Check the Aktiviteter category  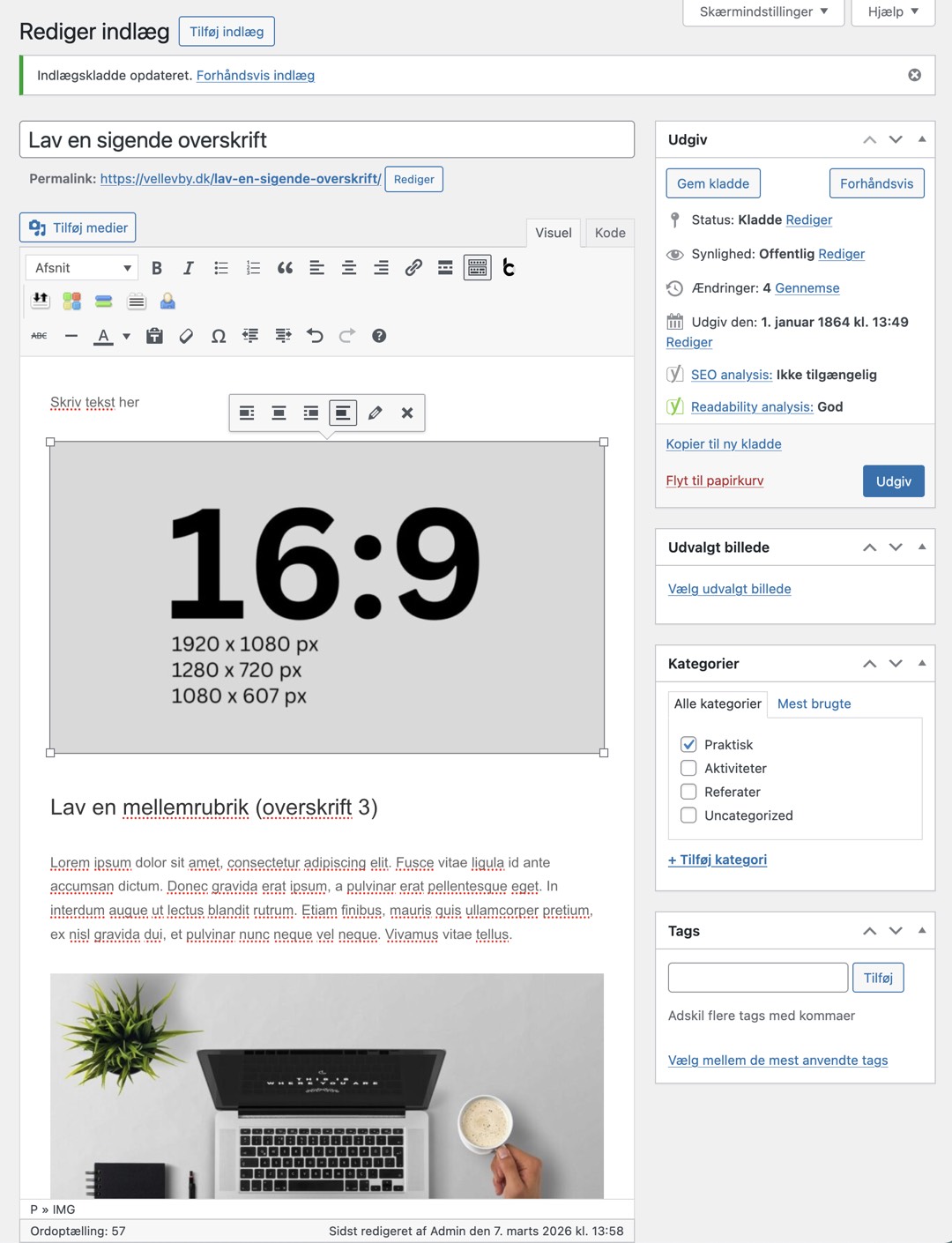tap(688, 768)
